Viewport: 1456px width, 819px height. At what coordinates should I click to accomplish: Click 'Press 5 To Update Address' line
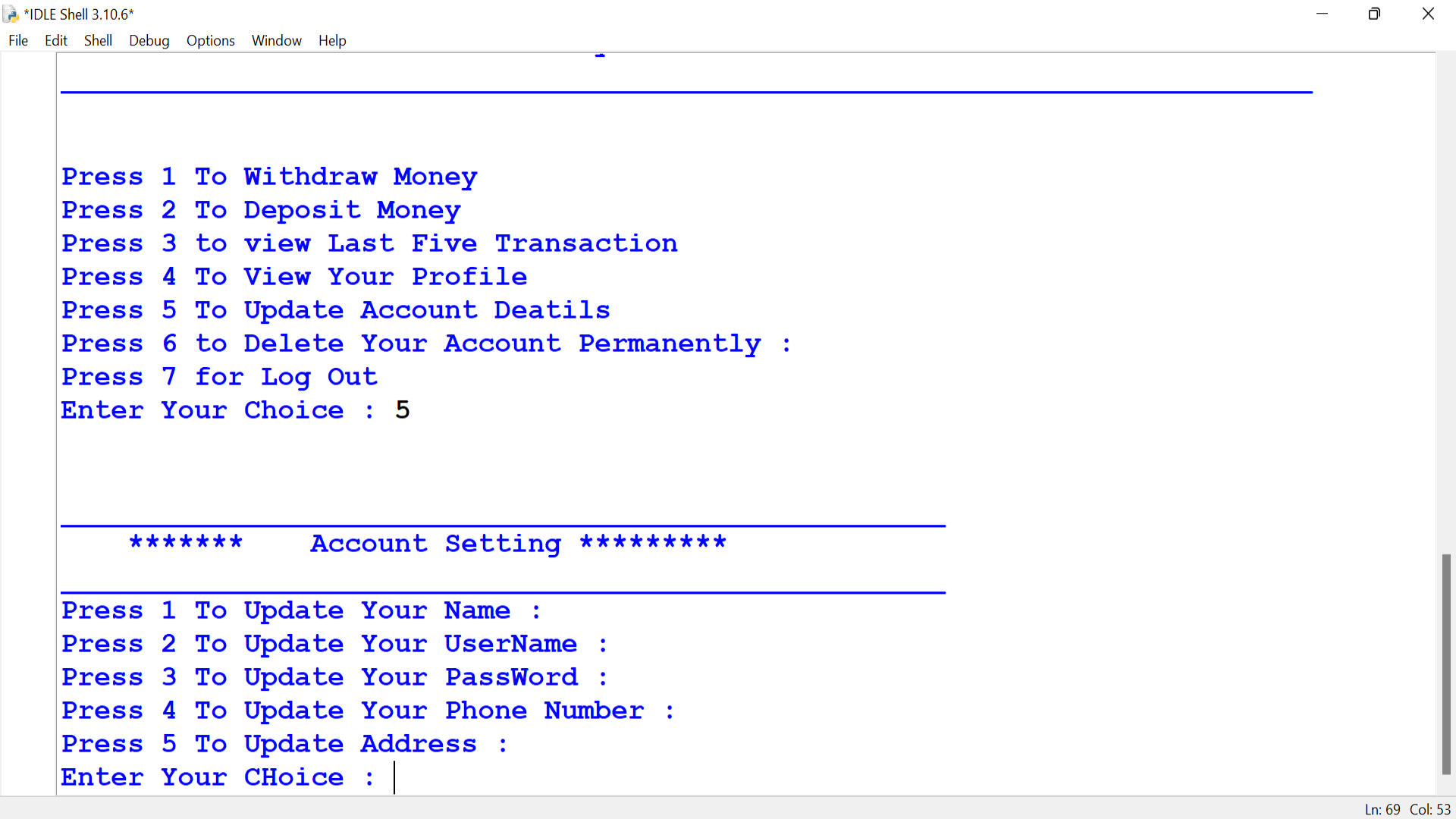(284, 744)
